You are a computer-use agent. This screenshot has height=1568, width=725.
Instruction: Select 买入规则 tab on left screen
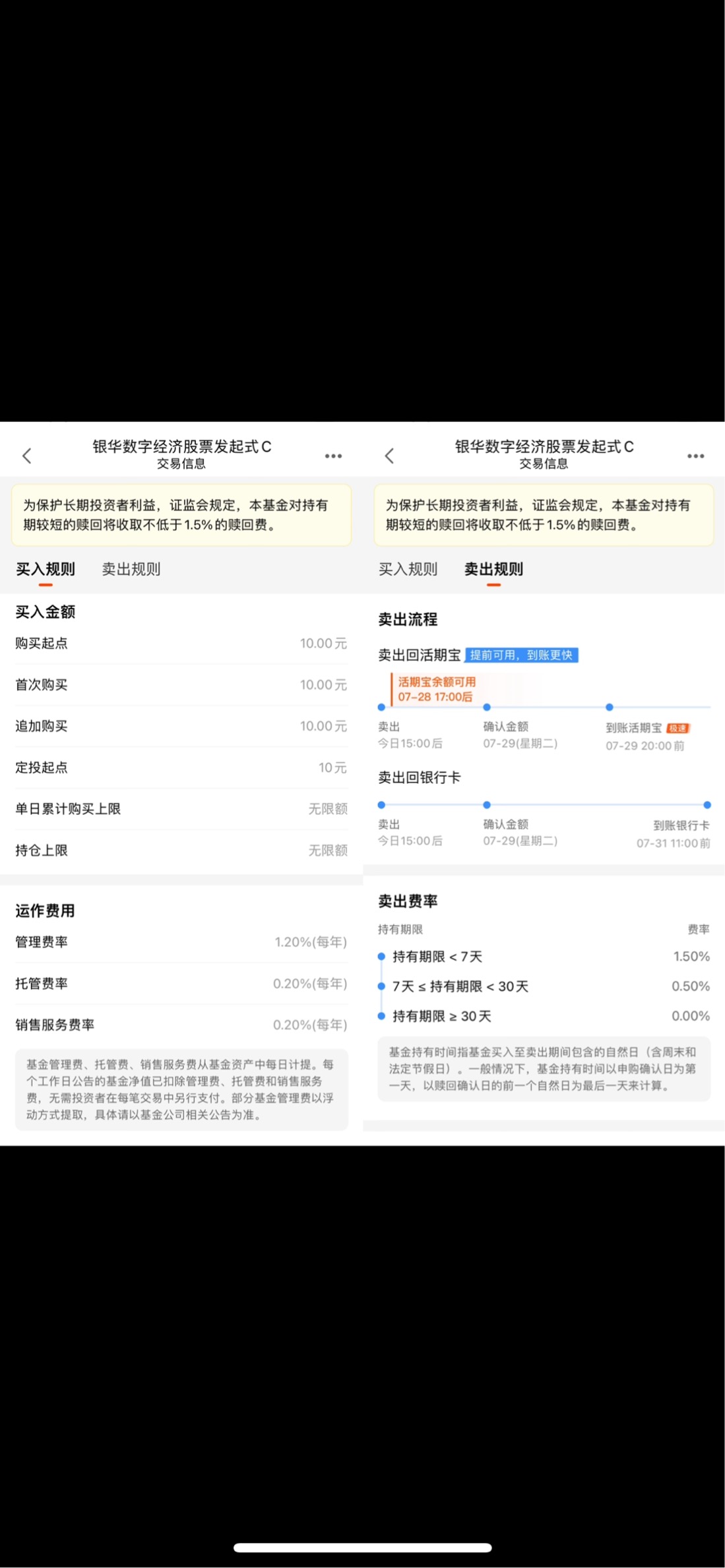point(46,569)
